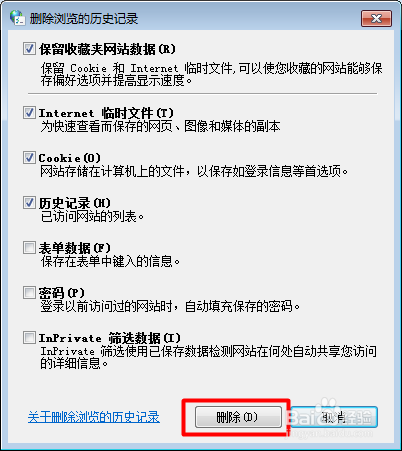The width and height of the screenshot is (402, 451).
Task: Click the 取消 cancel button
Action: [334, 417]
